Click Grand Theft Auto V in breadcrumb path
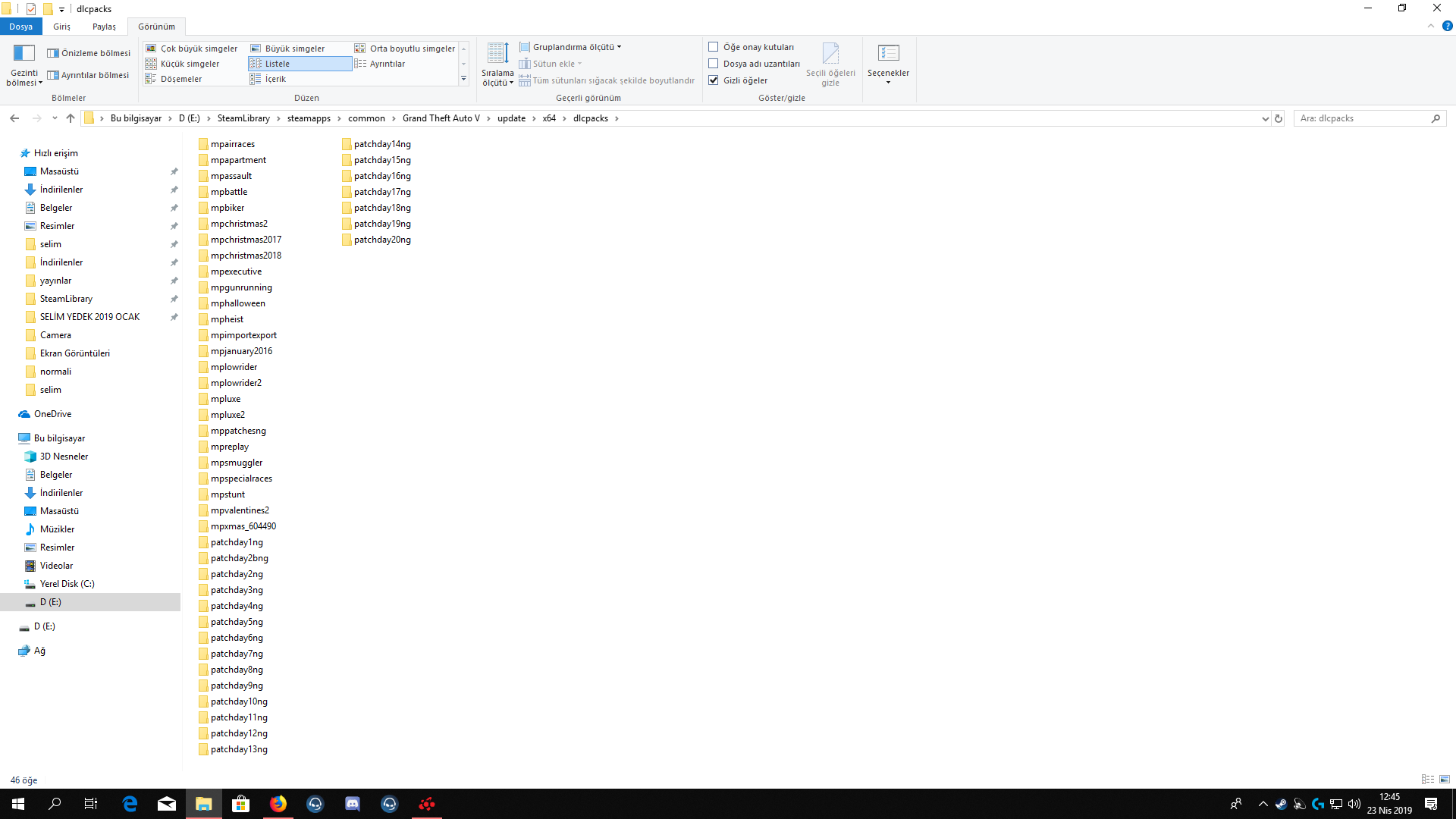1456x819 pixels. click(441, 118)
